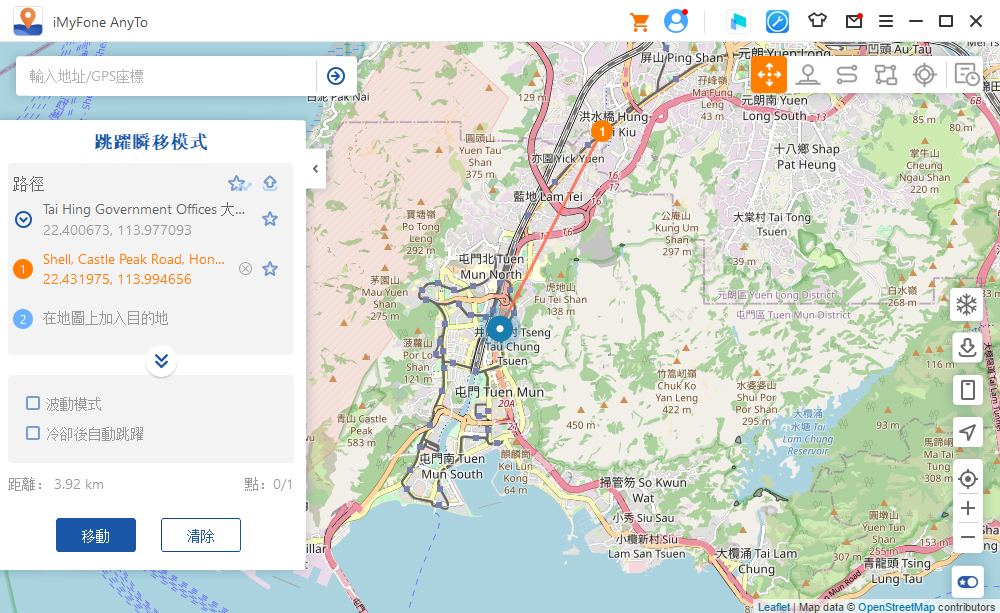The width and height of the screenshot is (1000, 613).
Task: Switch to two-spot route mode
Action: [x=847, y=74]
